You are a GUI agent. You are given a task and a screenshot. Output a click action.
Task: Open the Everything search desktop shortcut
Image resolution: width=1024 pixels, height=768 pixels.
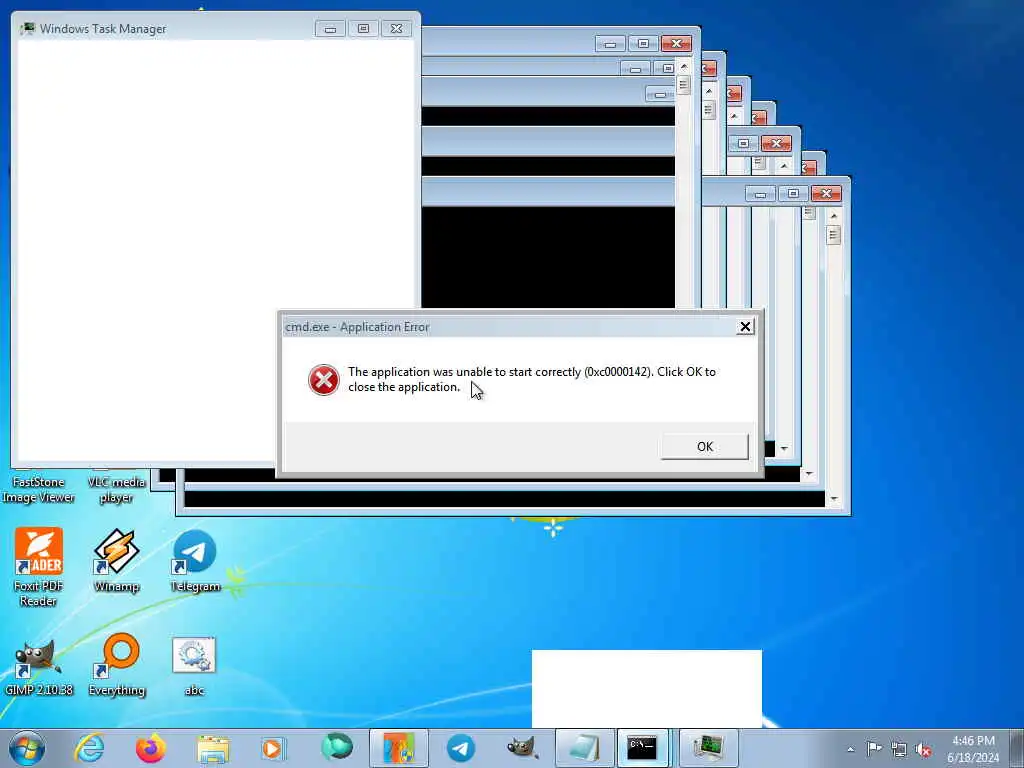click(x=117, y=666)
